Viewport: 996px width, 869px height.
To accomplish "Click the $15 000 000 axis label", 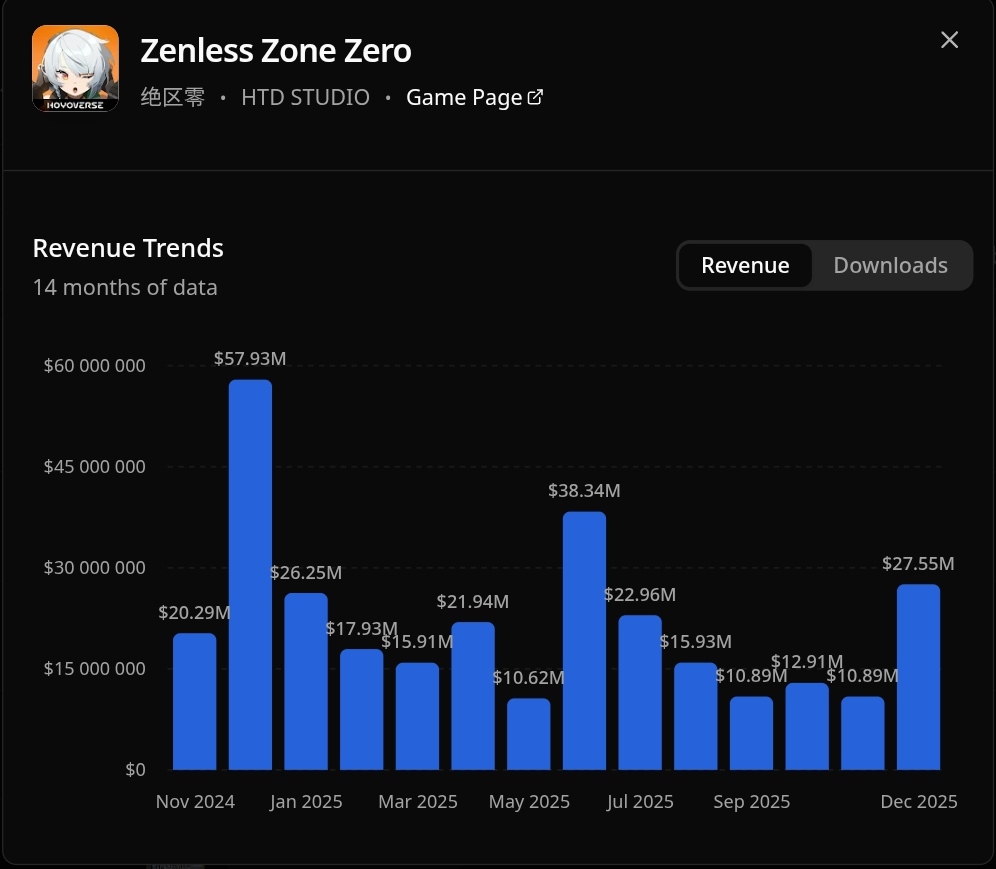I will point(95,668).
